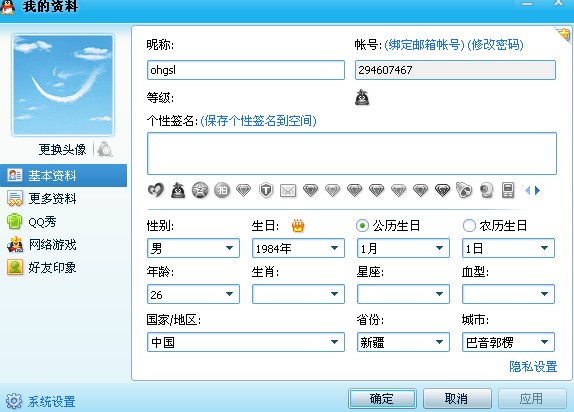Click the grey heart icon under the signature box
This screenshot has width=574, height=412.
156,190
